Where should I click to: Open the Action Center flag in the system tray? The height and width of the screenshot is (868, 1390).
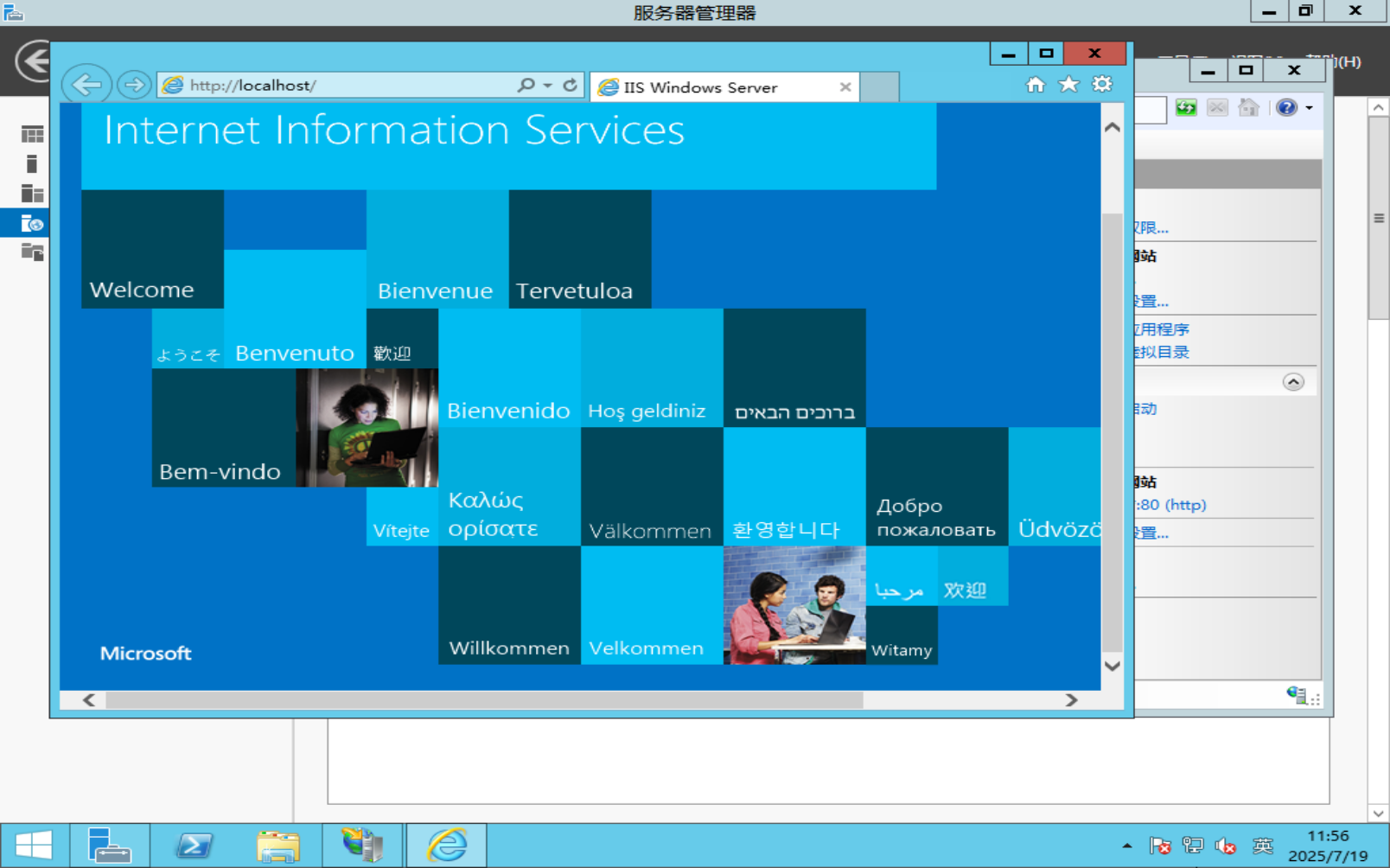coord(1157,845)
